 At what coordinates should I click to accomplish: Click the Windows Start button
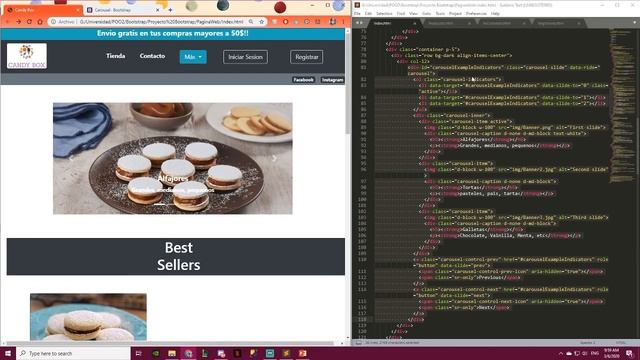(x=8, y=353)
